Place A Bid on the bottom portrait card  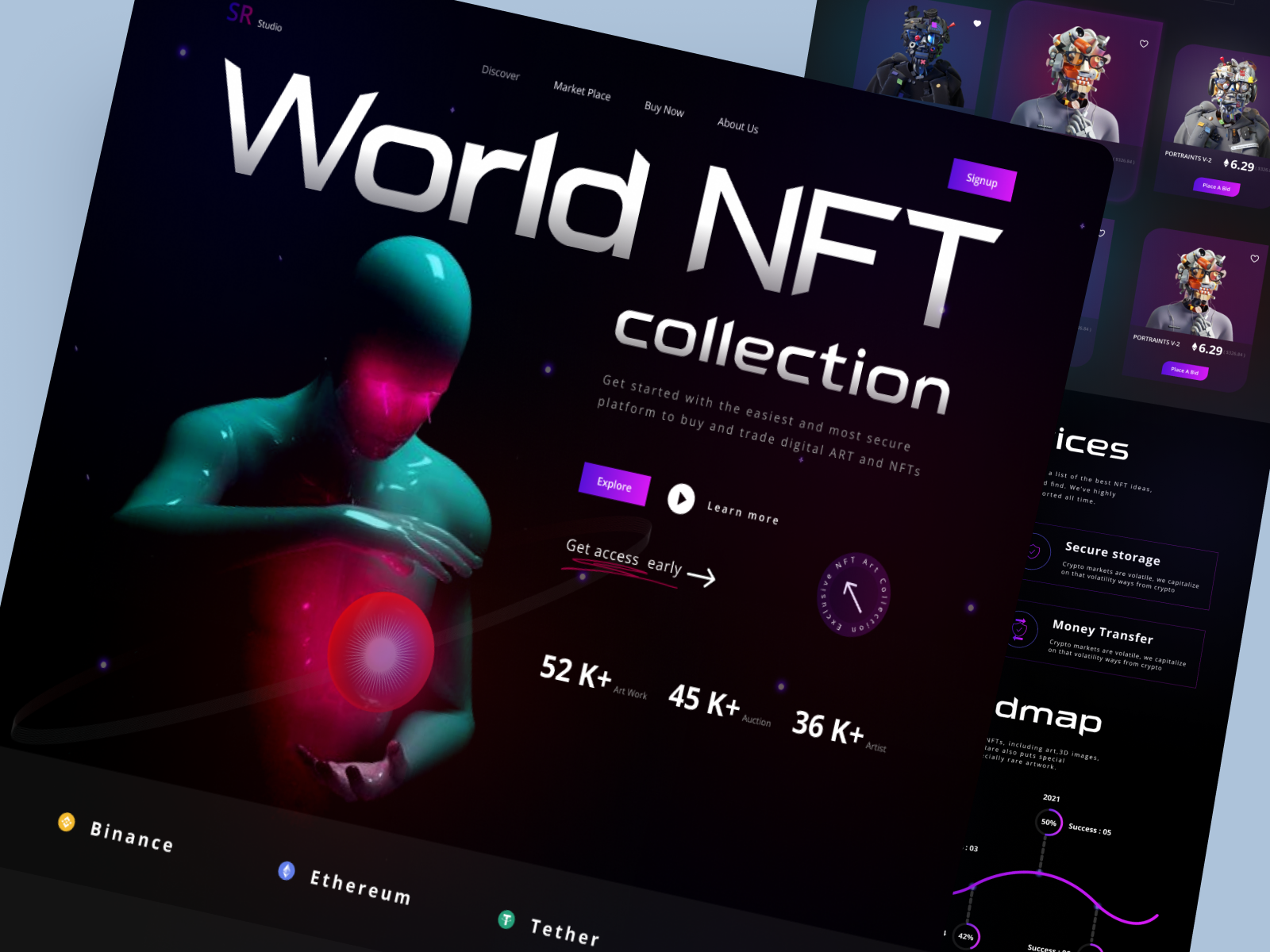[1185, 370]
